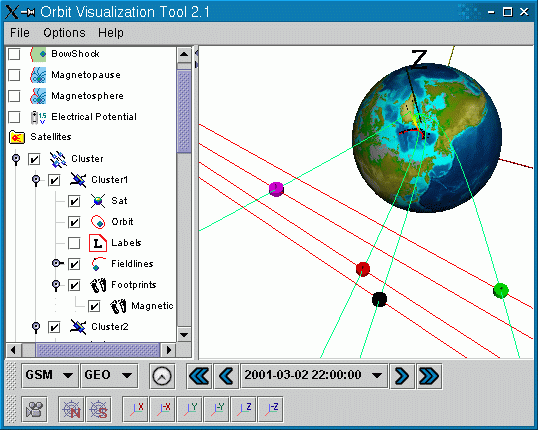Viewport: 538px width, 430px height.
Task: Collapse the Cluster tree node
Action: pos(16,159)
